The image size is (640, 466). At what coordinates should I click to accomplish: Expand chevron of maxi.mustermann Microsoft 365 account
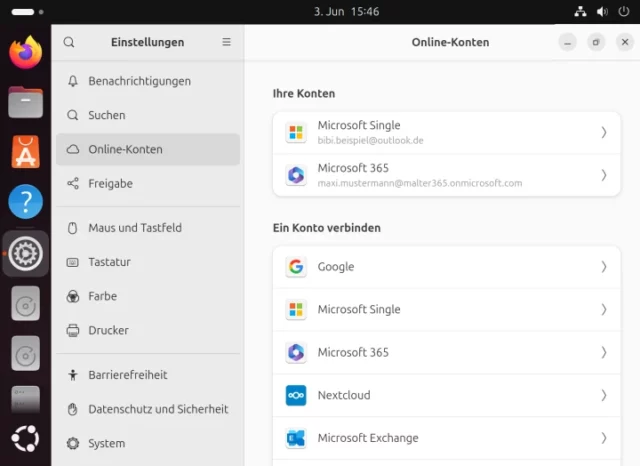604,175
